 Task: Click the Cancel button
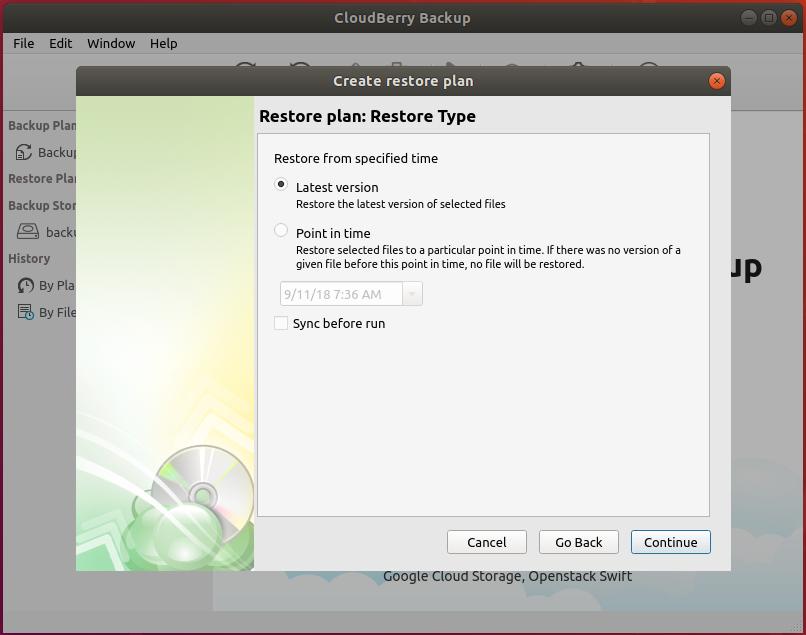487,542
